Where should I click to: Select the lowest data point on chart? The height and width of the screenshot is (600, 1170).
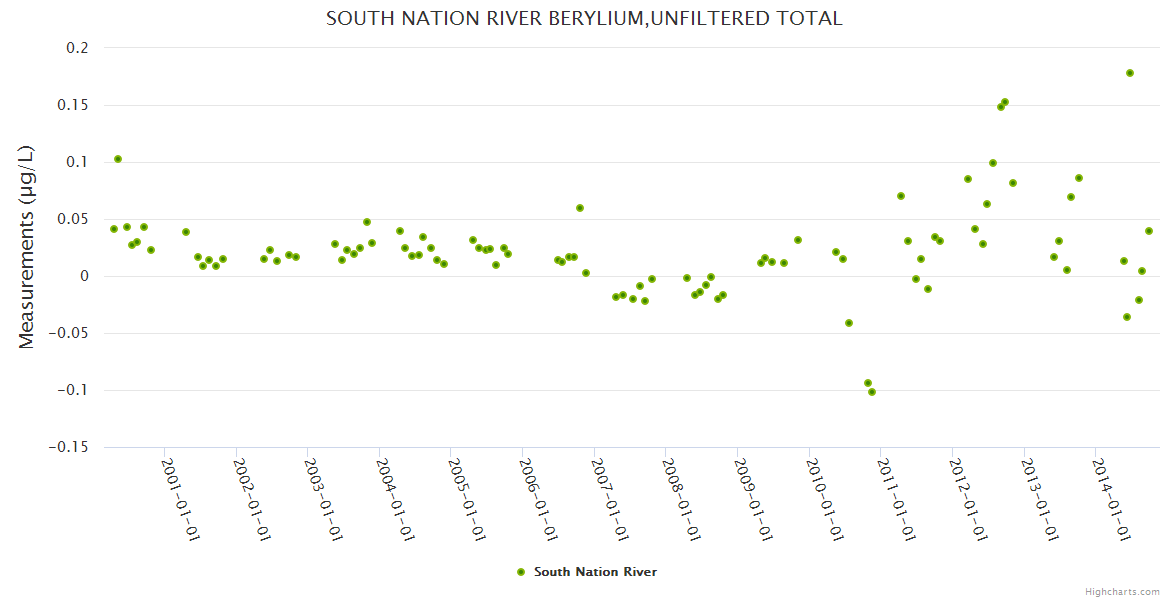[872, 392]
